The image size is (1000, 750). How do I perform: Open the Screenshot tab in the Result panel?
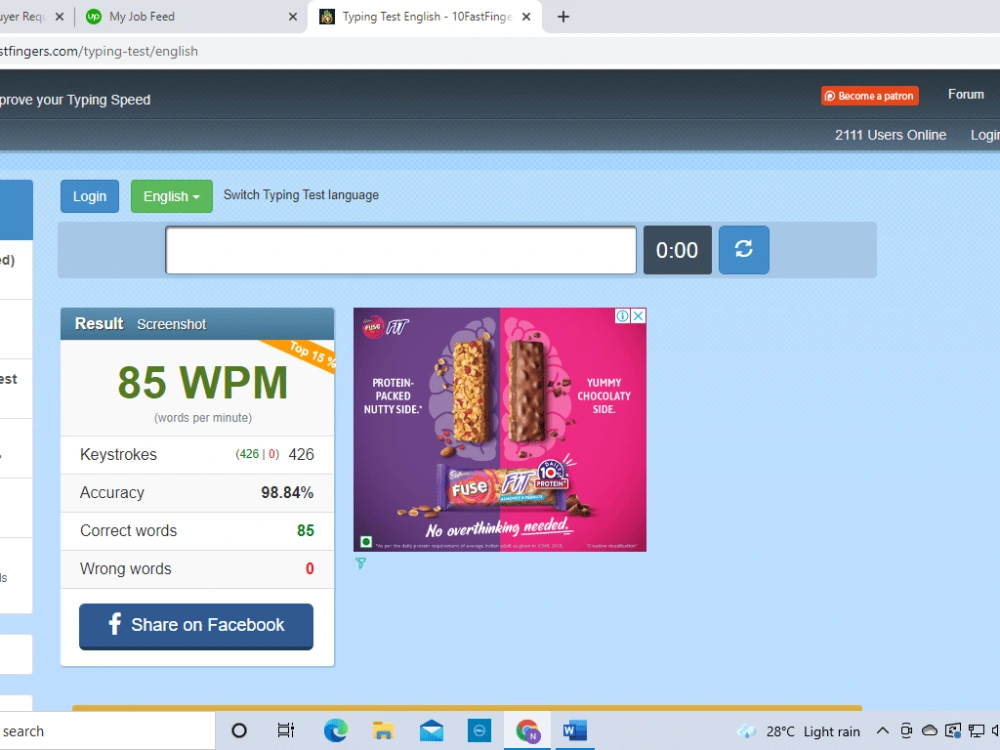[172, 324]
